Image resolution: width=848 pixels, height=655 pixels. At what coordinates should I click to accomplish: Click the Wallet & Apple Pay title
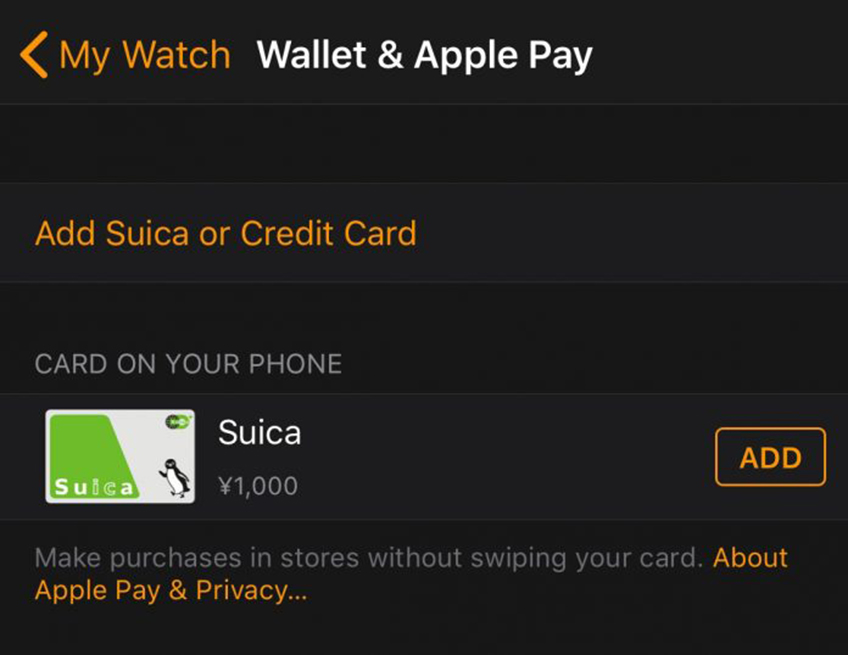click(425, 55)
